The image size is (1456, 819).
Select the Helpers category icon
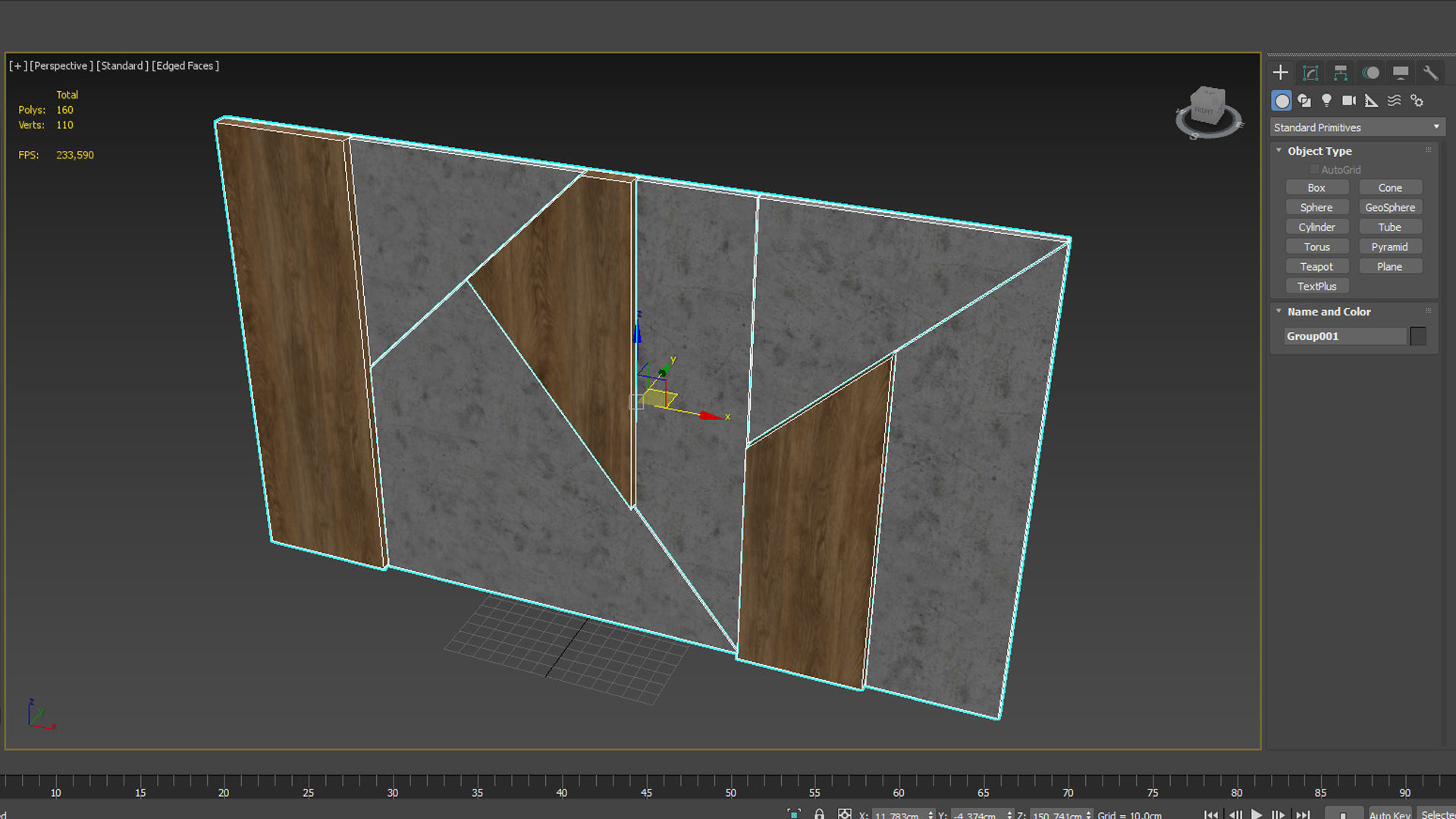1371,101
